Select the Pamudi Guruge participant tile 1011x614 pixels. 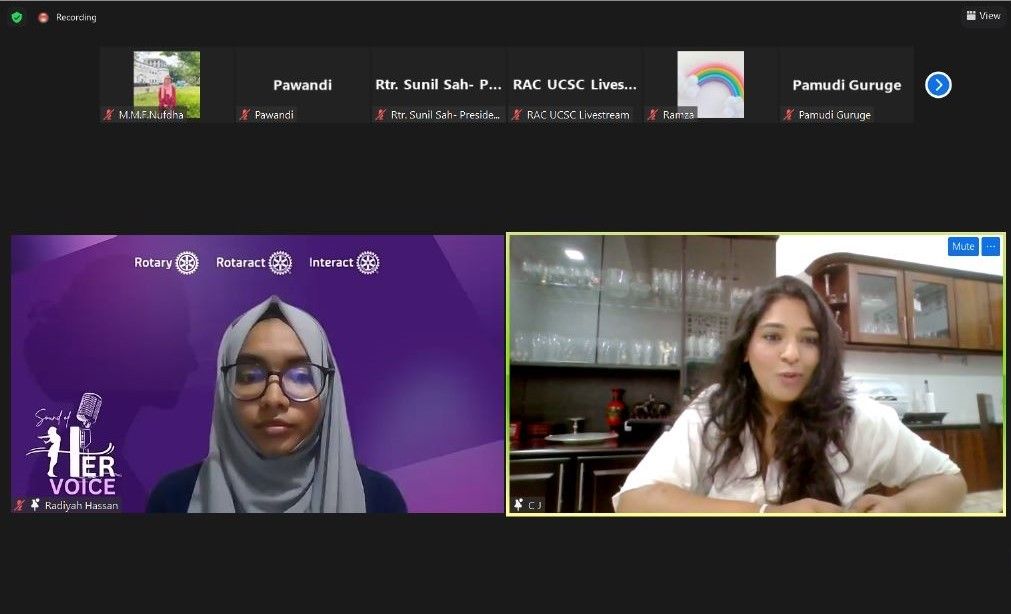click(x=846, y=85)
